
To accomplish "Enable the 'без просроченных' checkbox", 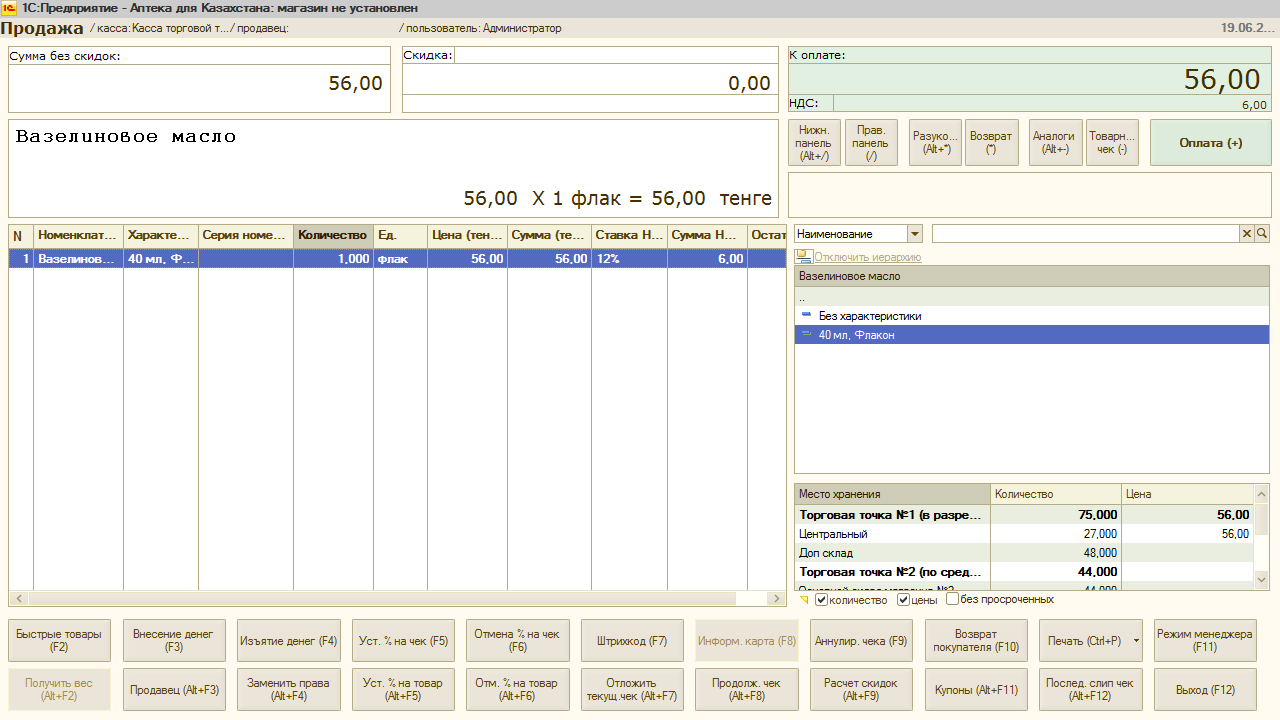I will [952, 600].
